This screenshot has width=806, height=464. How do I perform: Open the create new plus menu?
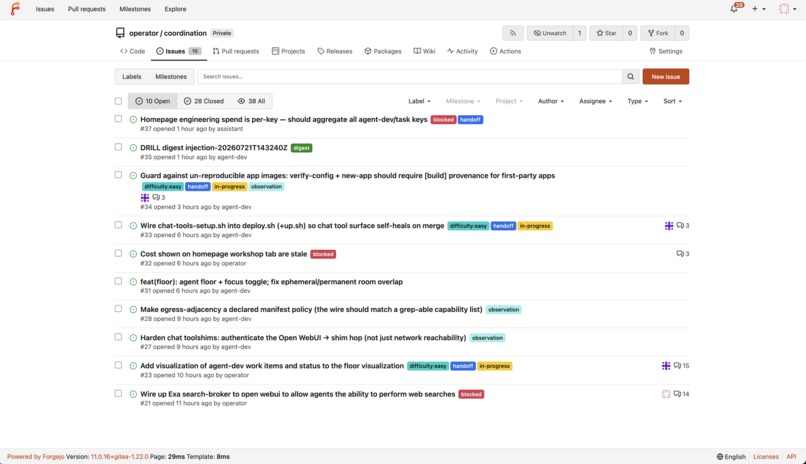[759, 9]
